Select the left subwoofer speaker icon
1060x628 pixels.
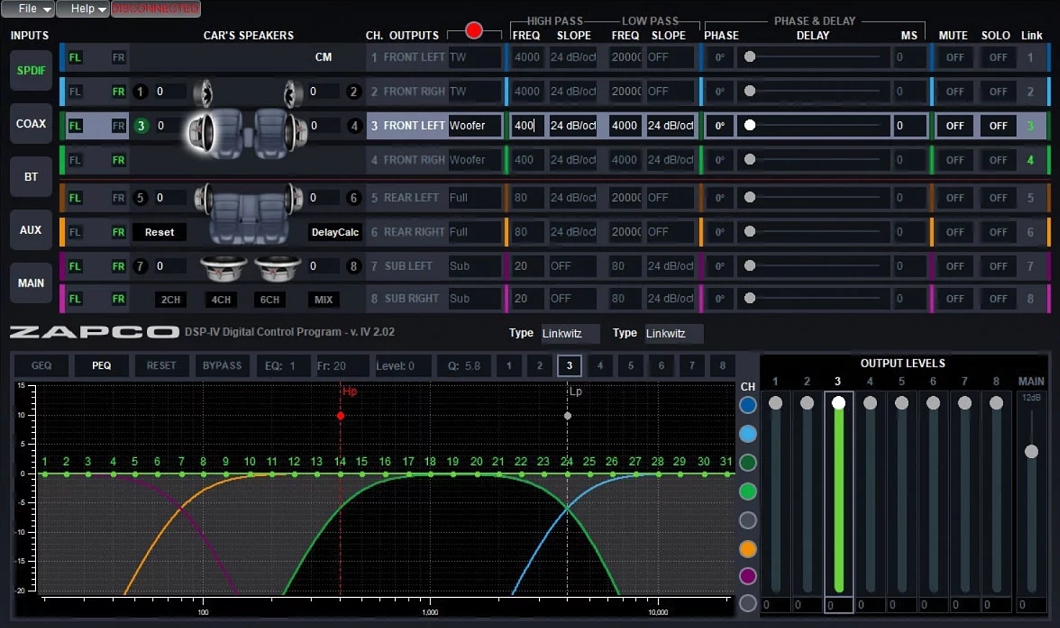223,268
